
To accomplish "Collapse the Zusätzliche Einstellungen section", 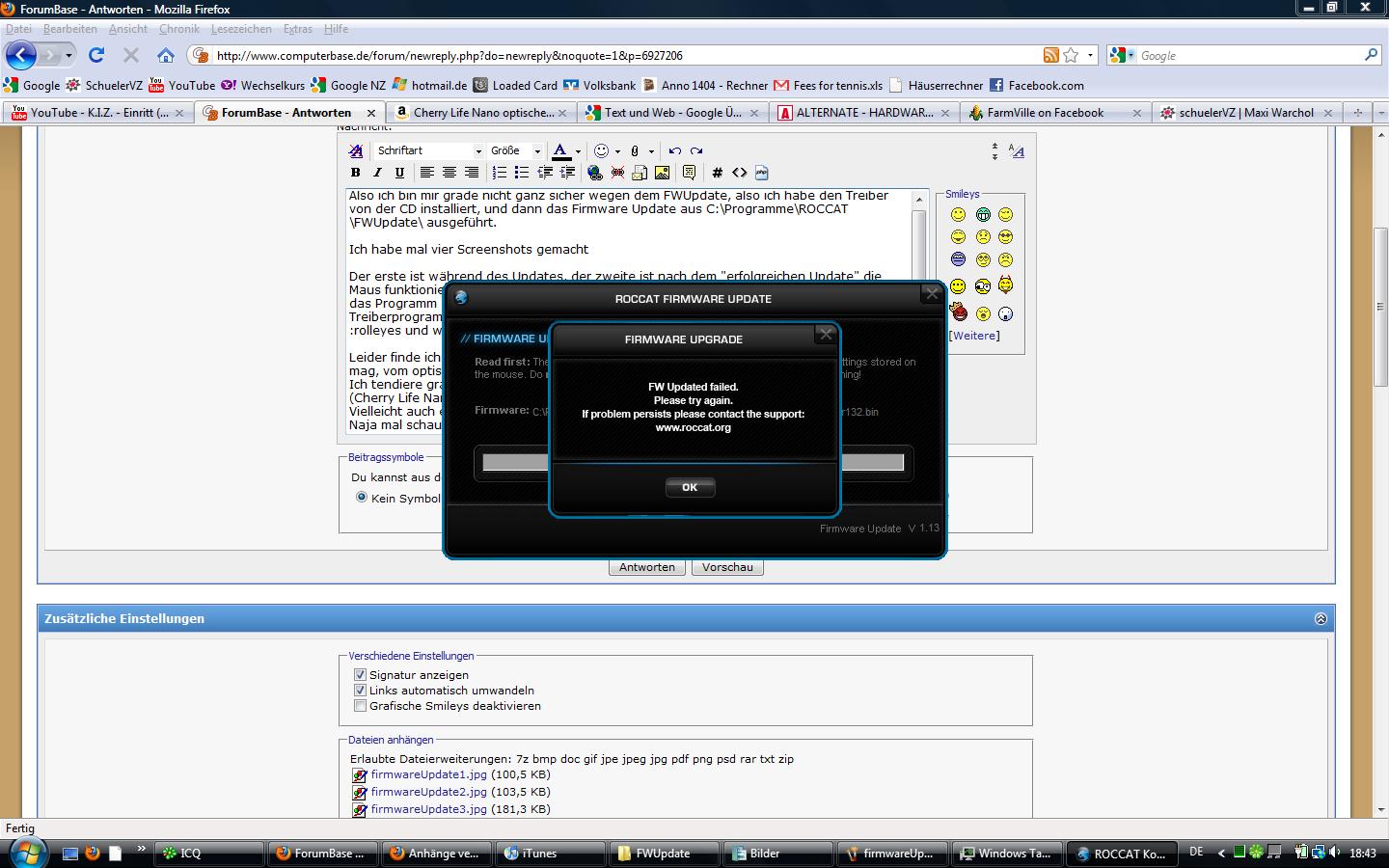I will (1321, 618).
